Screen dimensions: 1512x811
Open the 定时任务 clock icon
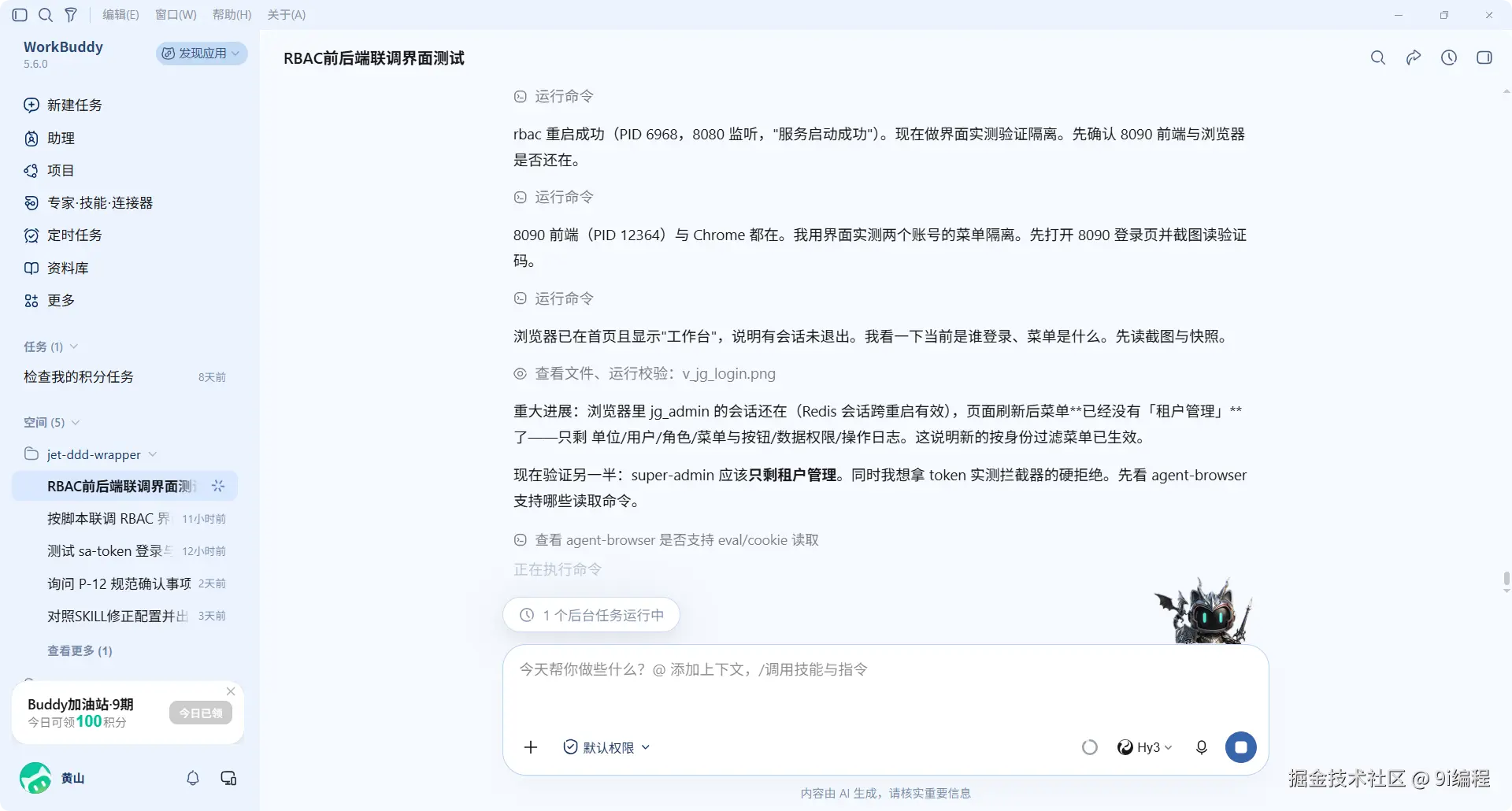pos(31,235)
